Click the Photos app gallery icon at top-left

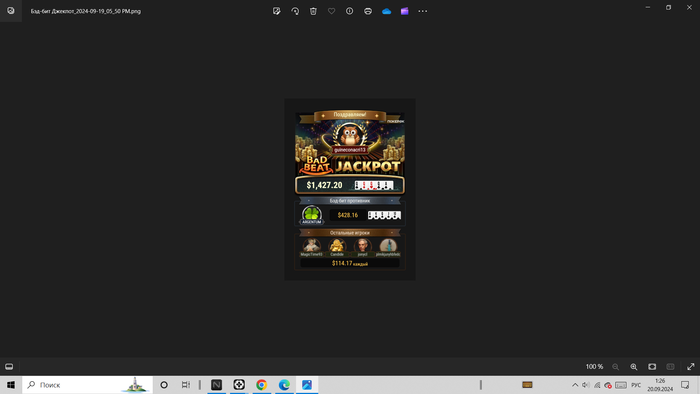pos(11,11)
